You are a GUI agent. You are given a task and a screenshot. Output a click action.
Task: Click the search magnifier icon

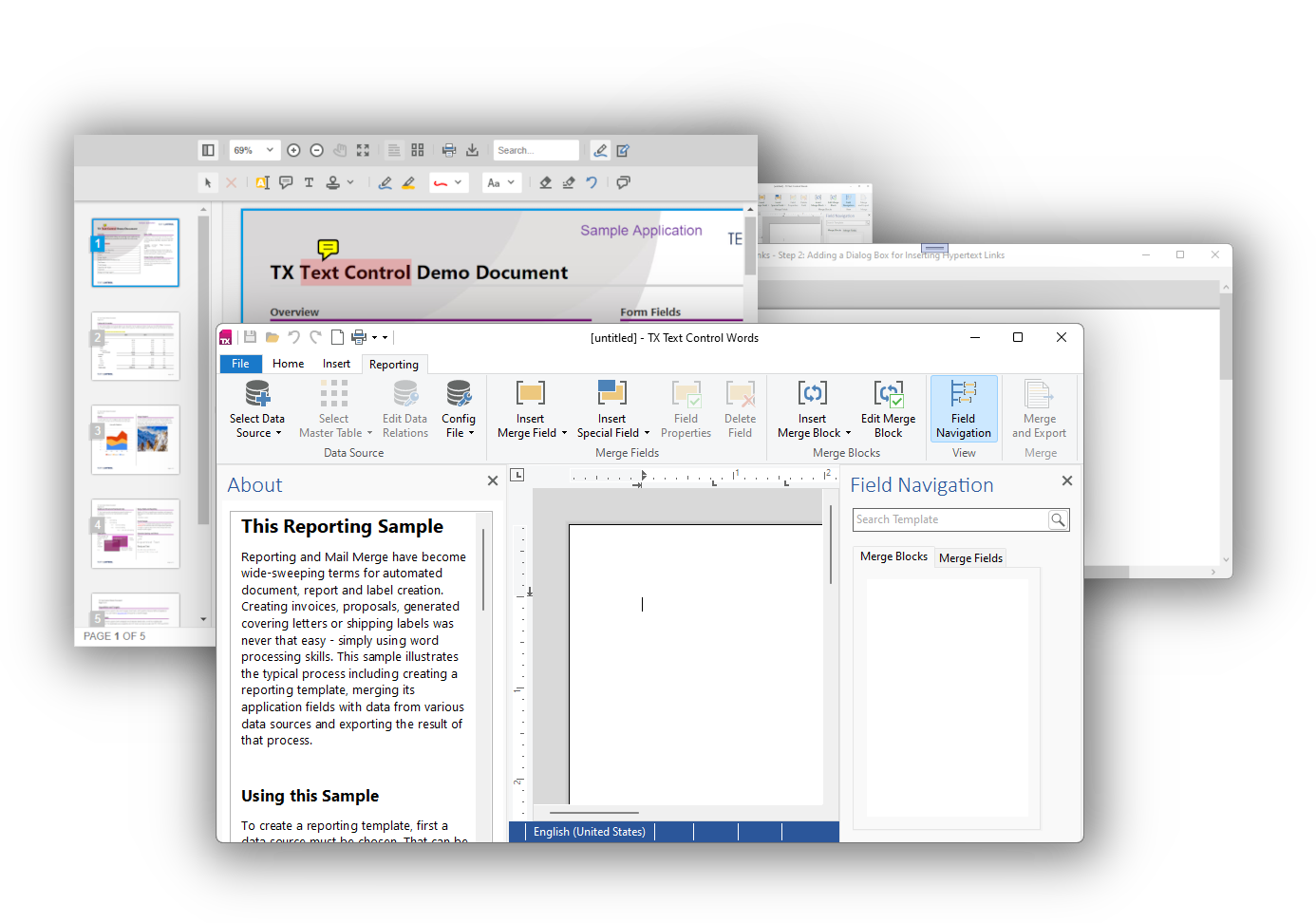click(1058, 519)
